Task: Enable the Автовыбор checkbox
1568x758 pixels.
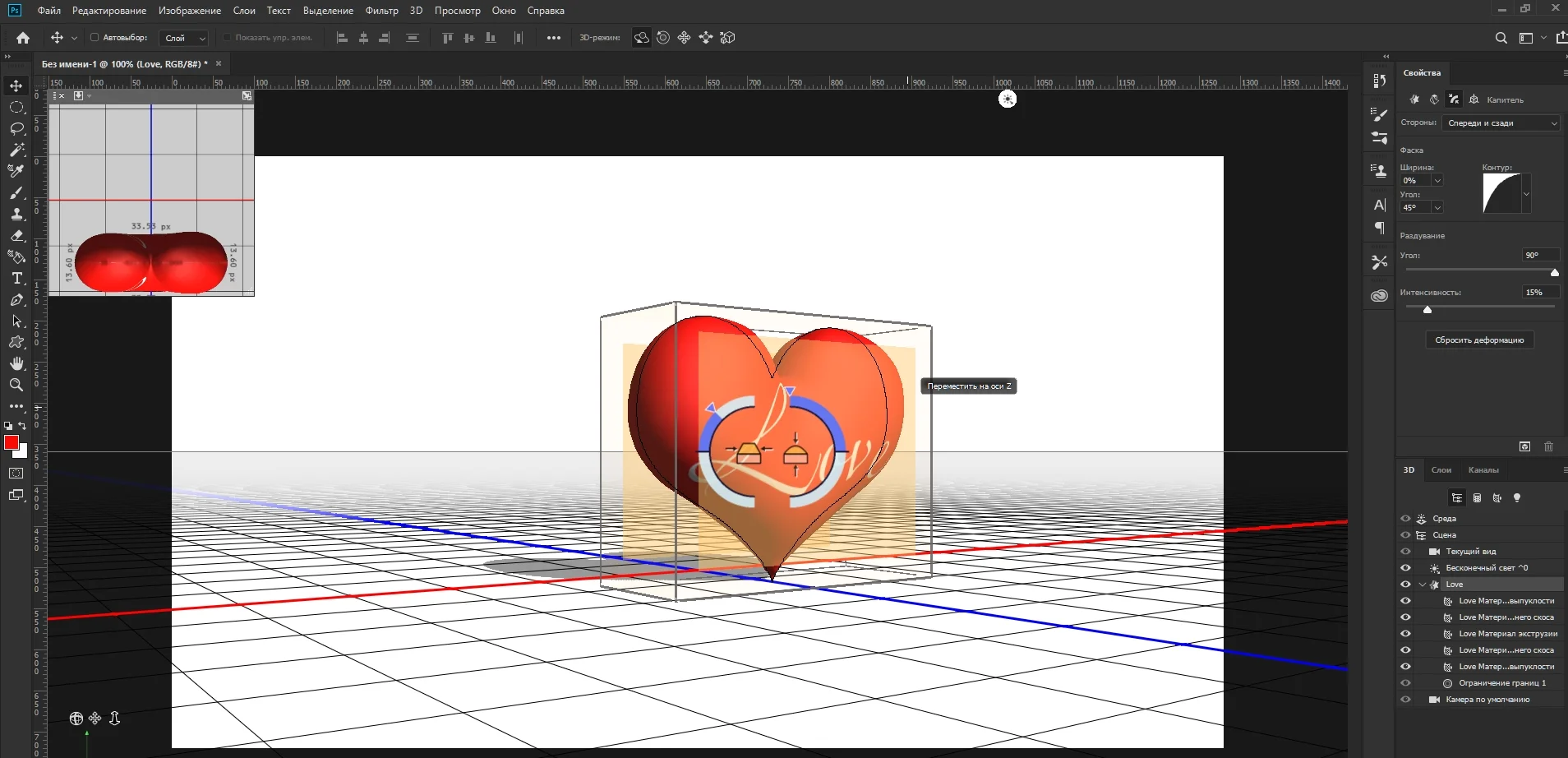Action: pos(95,38)
